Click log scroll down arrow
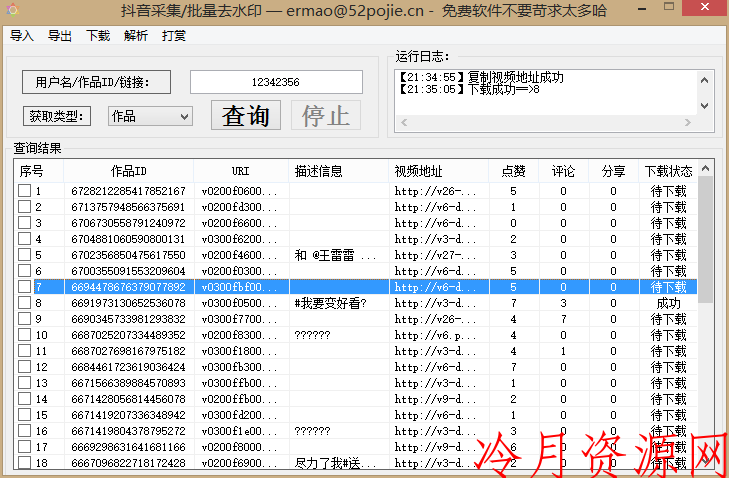This screenshot has width=729, height=478. 704,106
